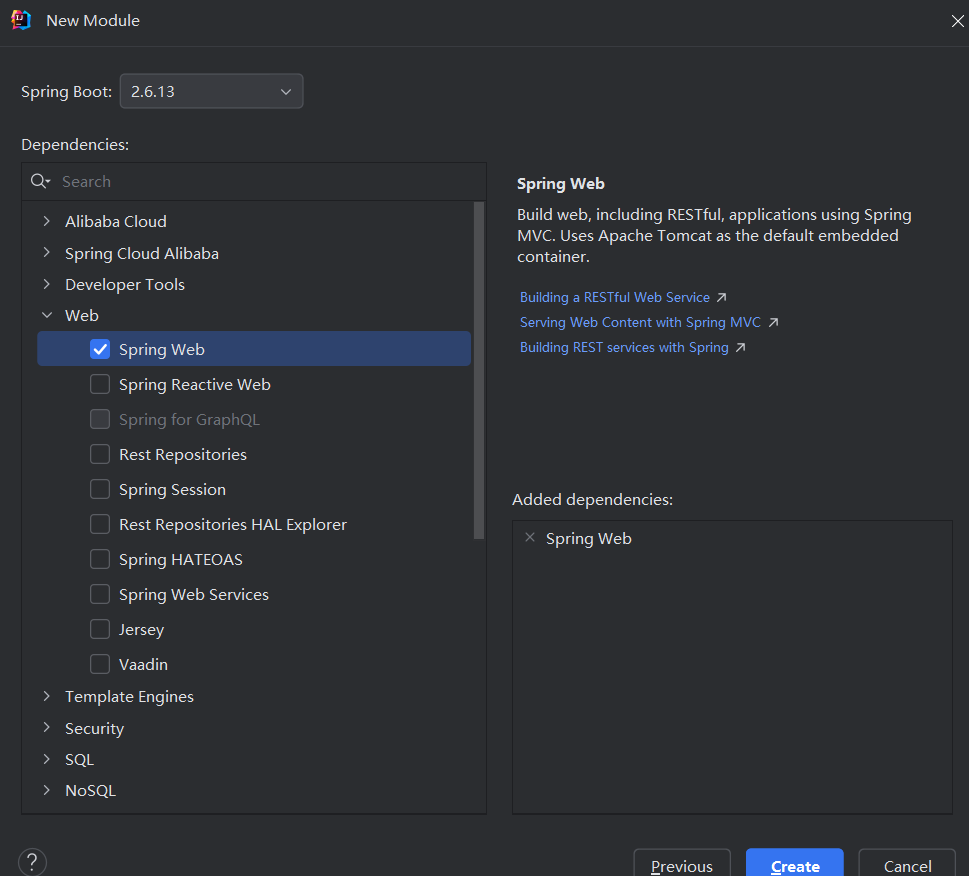969x876 pixels.
Task: Collapse the Web category
Action: 47,315
